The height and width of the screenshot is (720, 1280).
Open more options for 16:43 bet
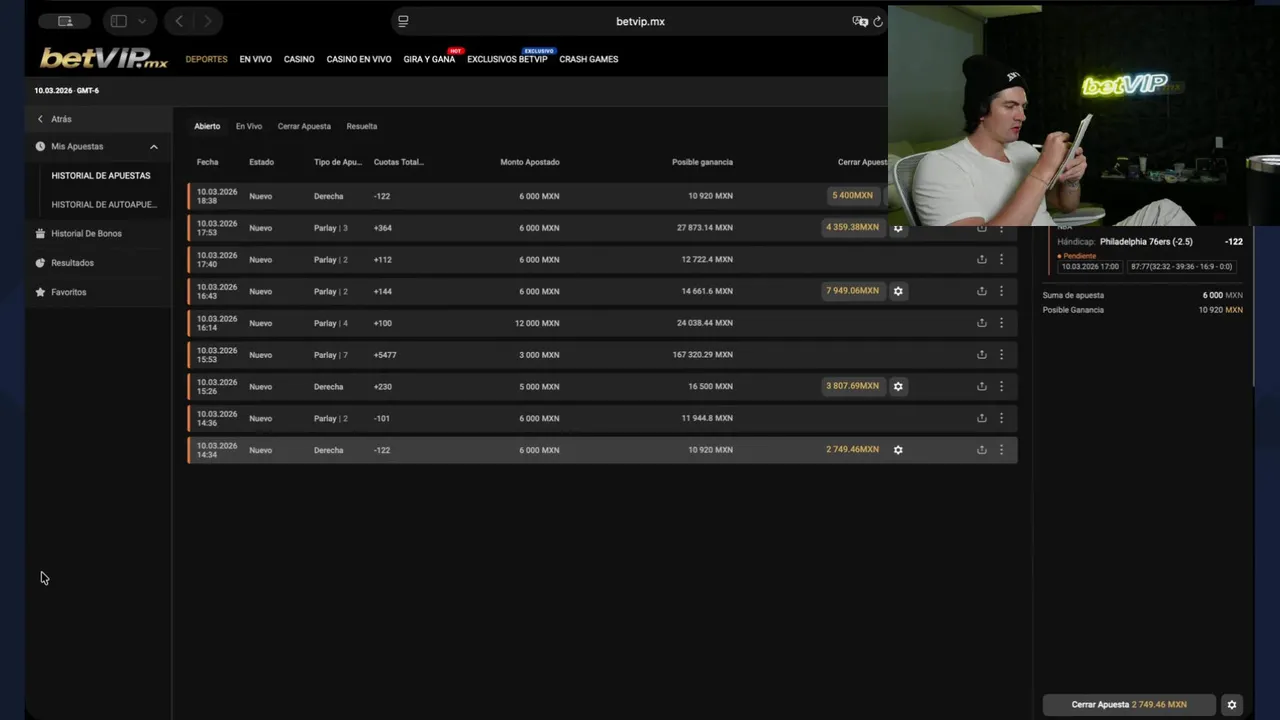[1001, 291]
